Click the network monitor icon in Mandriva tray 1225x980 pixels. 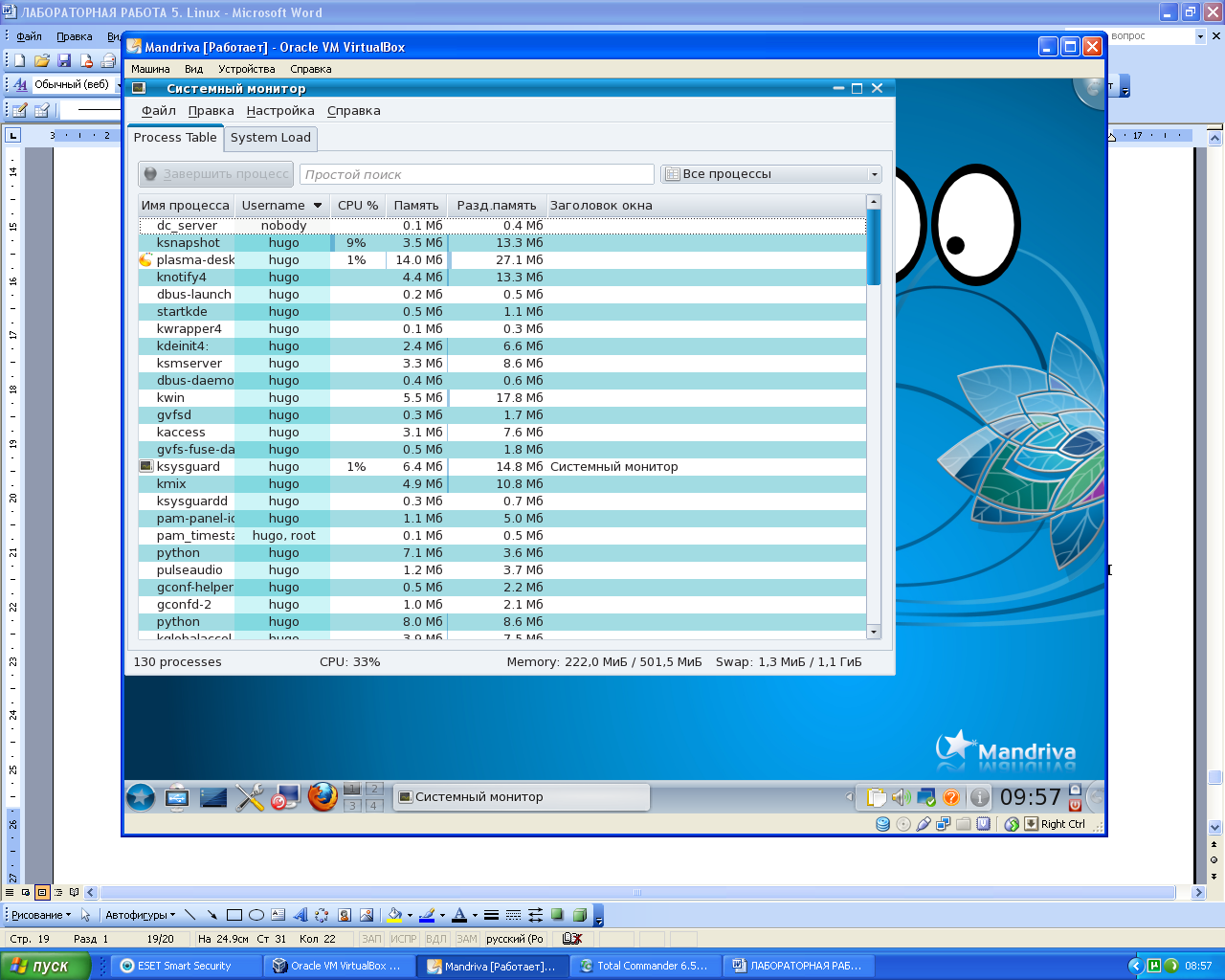[x=926, y=797]
